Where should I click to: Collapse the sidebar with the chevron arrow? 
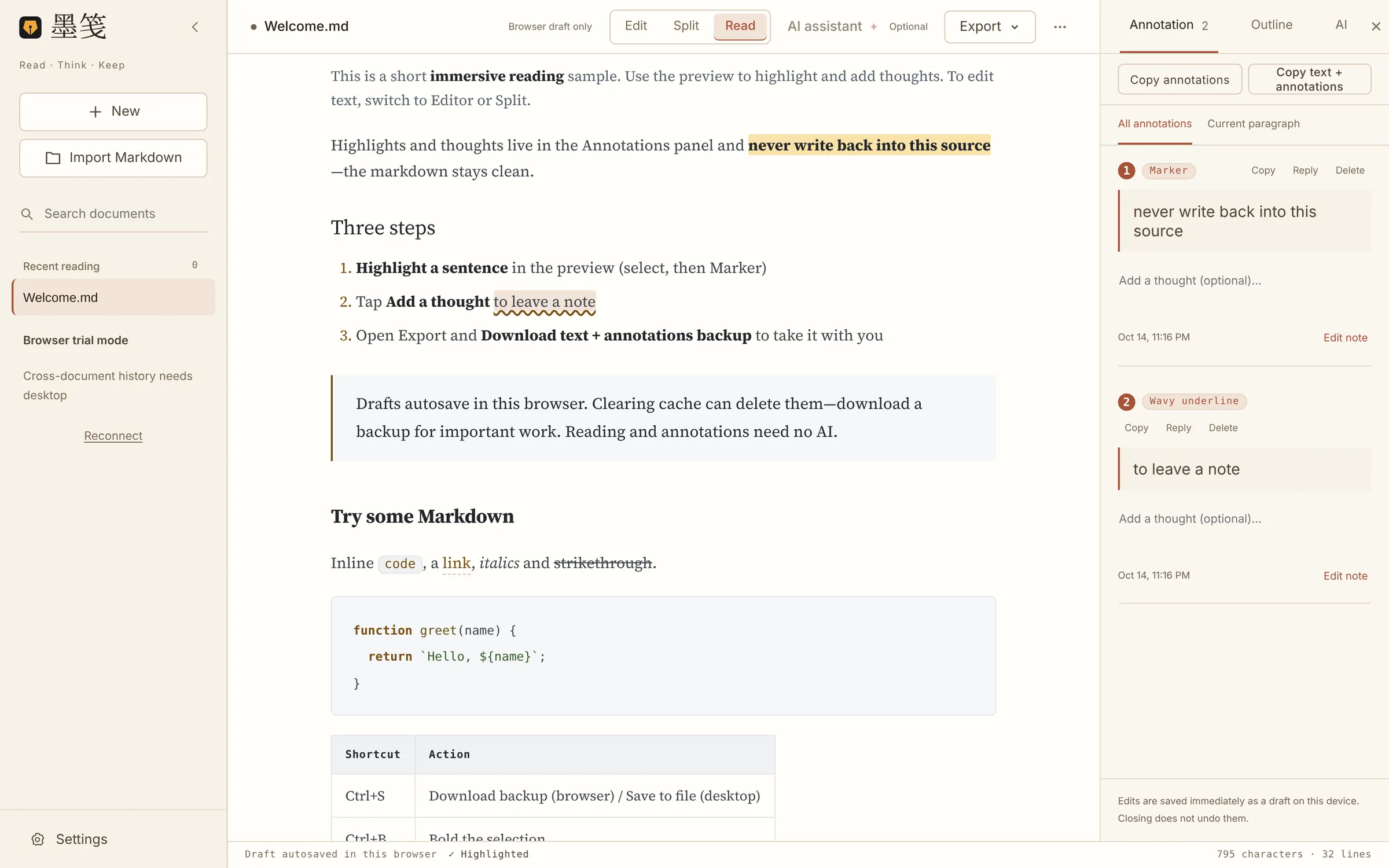(195, 27)
